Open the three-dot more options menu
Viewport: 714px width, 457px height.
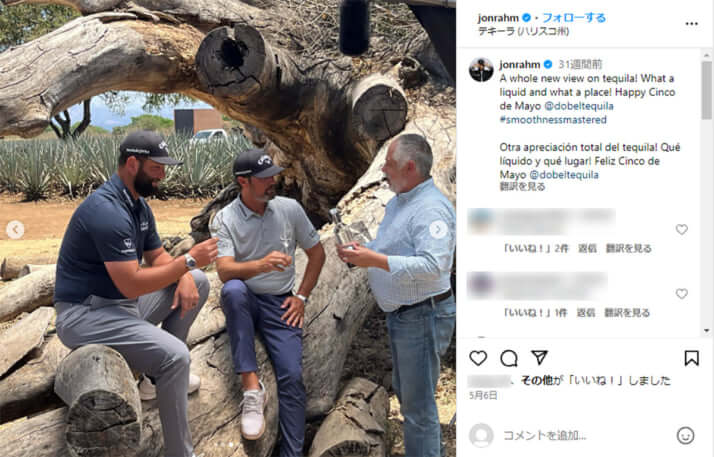point(691,24)
